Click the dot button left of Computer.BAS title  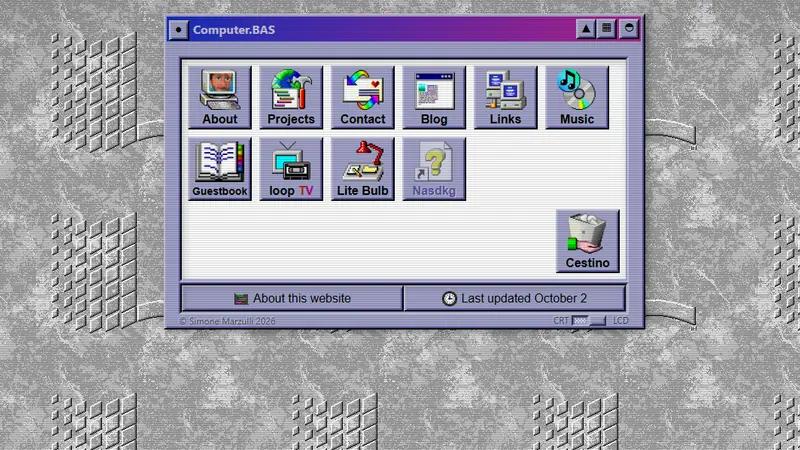(x=179, y=30)
